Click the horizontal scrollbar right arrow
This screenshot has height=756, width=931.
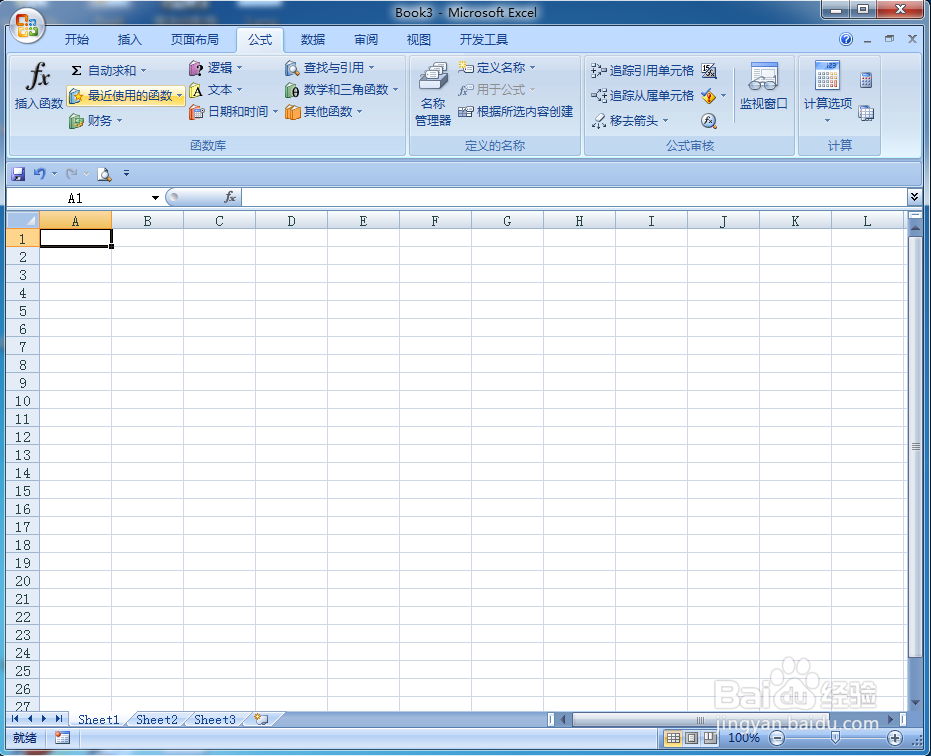point(890,720)
